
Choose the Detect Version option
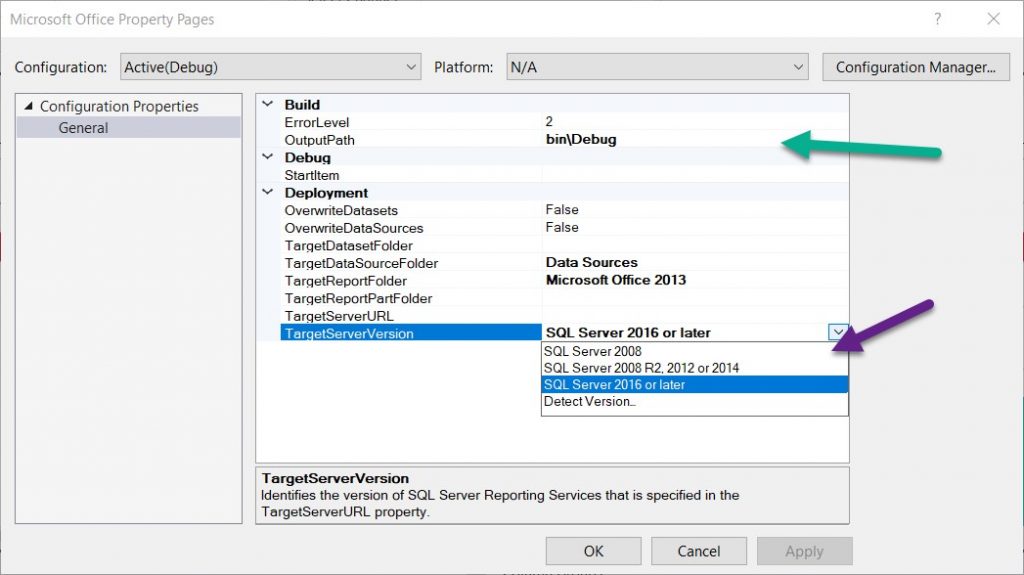(x=695, y=402)
